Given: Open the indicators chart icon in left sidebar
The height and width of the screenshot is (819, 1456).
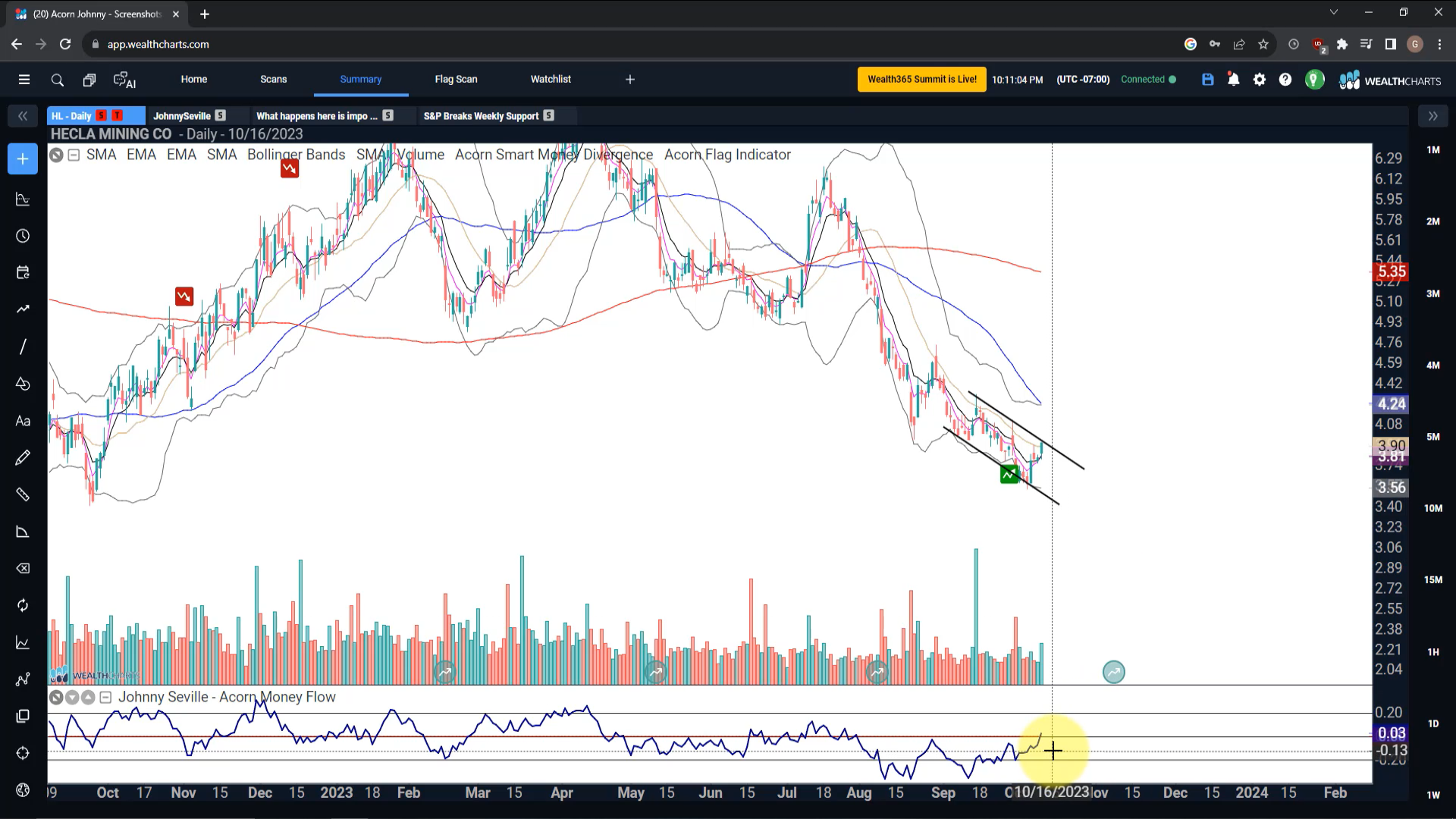Looking at the screenshot, I should tap(23, 199).
